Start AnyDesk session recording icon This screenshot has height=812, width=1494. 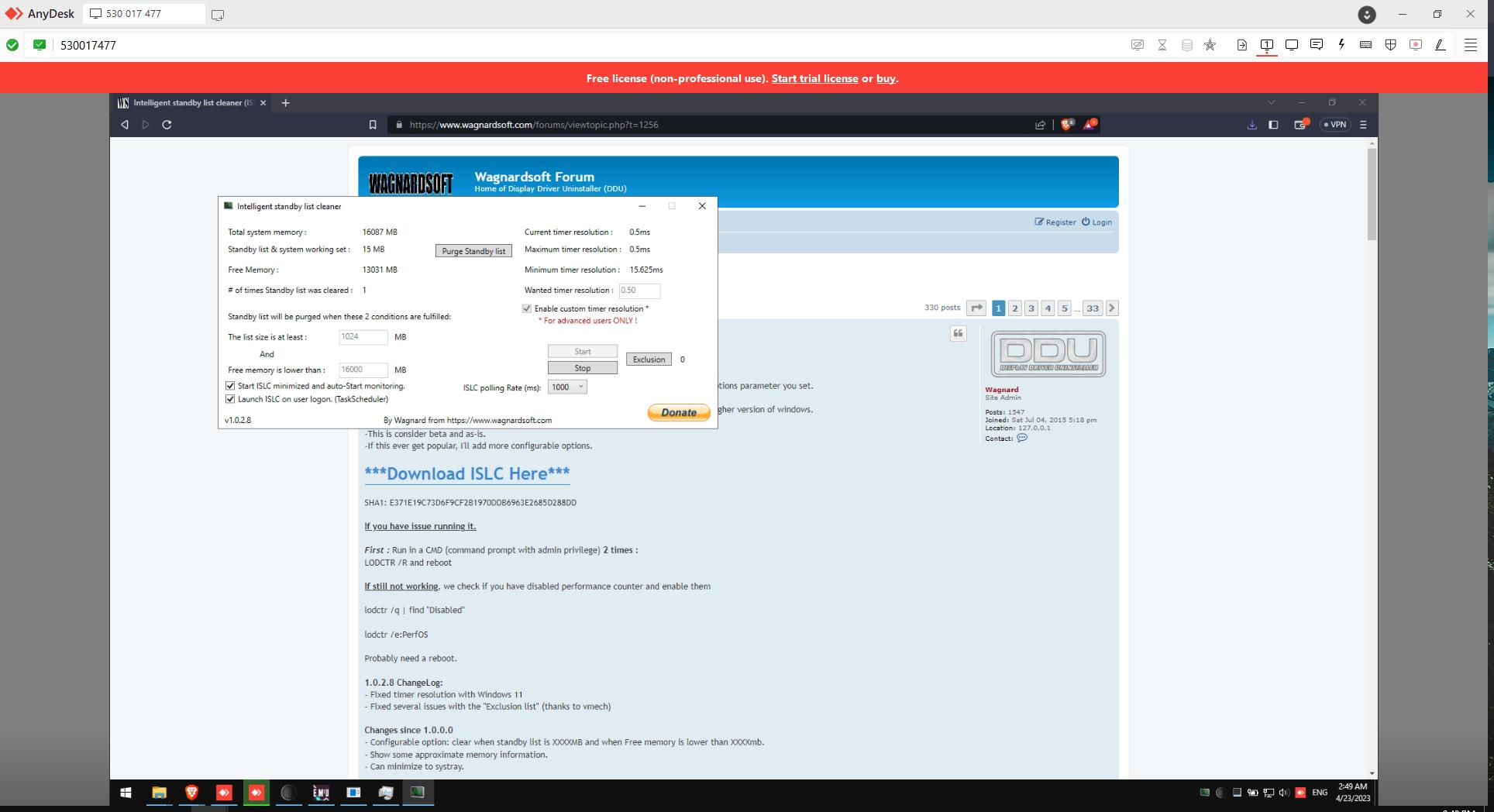1415,45
